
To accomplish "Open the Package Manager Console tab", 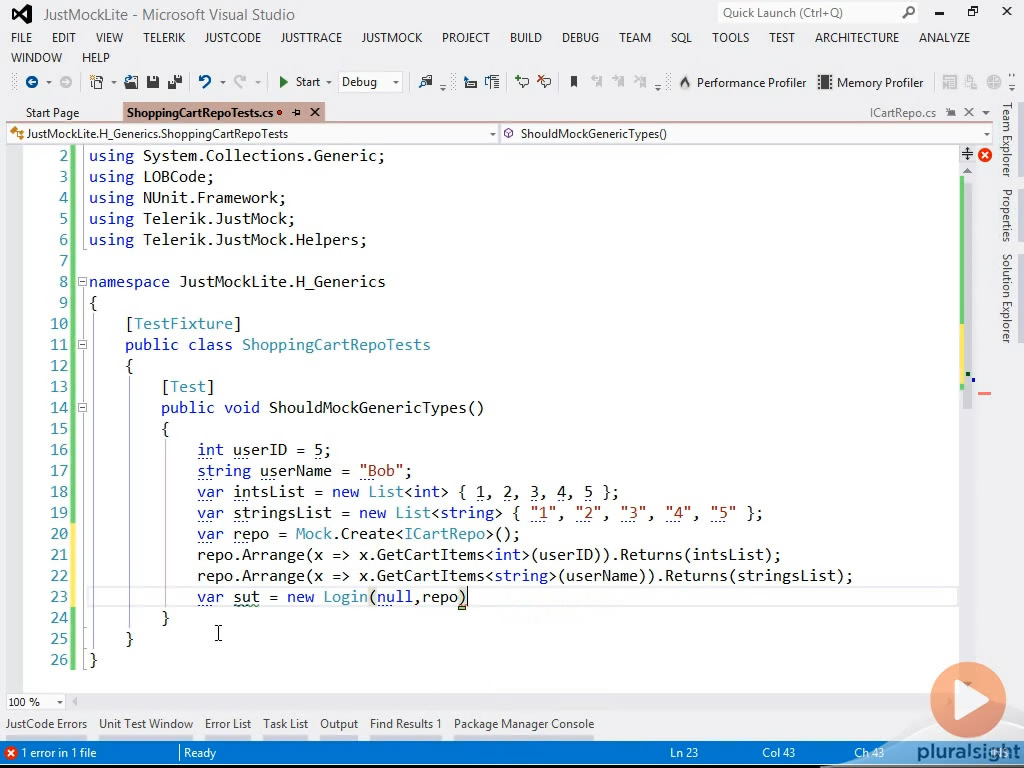I will (524, 724).
